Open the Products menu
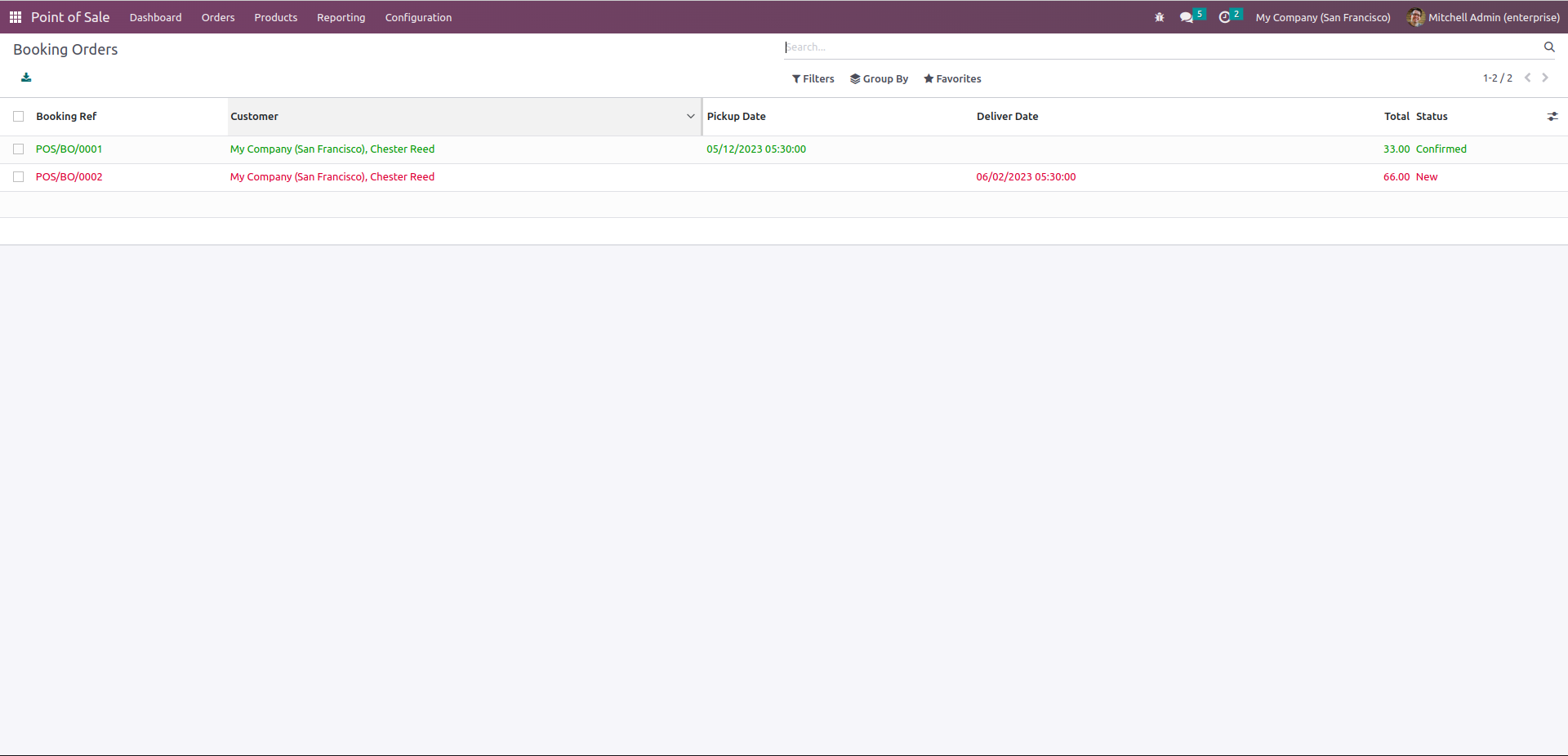1568x756 pixels. 276,17
